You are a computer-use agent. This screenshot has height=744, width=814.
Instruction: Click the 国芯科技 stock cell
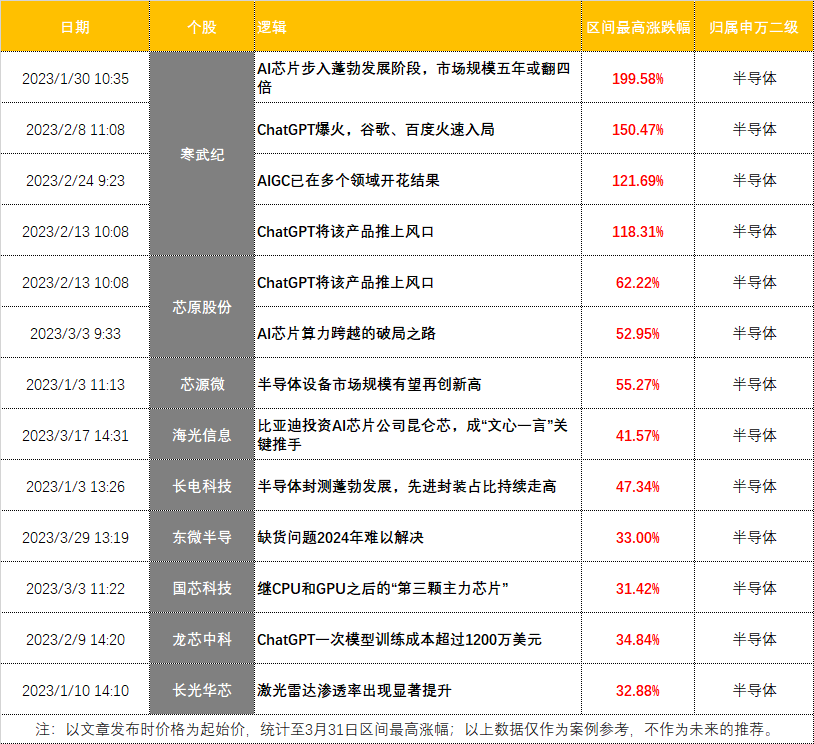202,588
